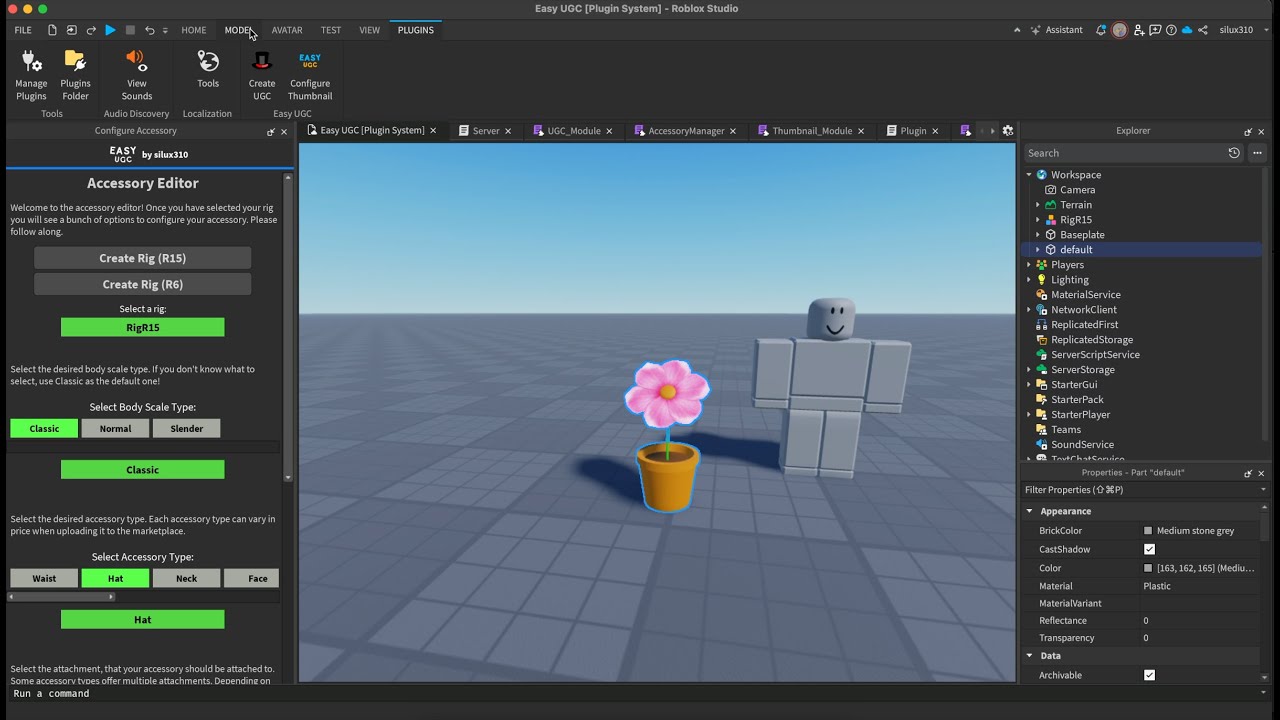This screenshot has width=1280, height=720.
Task: Click the green RigR15 rig button
Action: pyautogui.click(x=143, y=327)
